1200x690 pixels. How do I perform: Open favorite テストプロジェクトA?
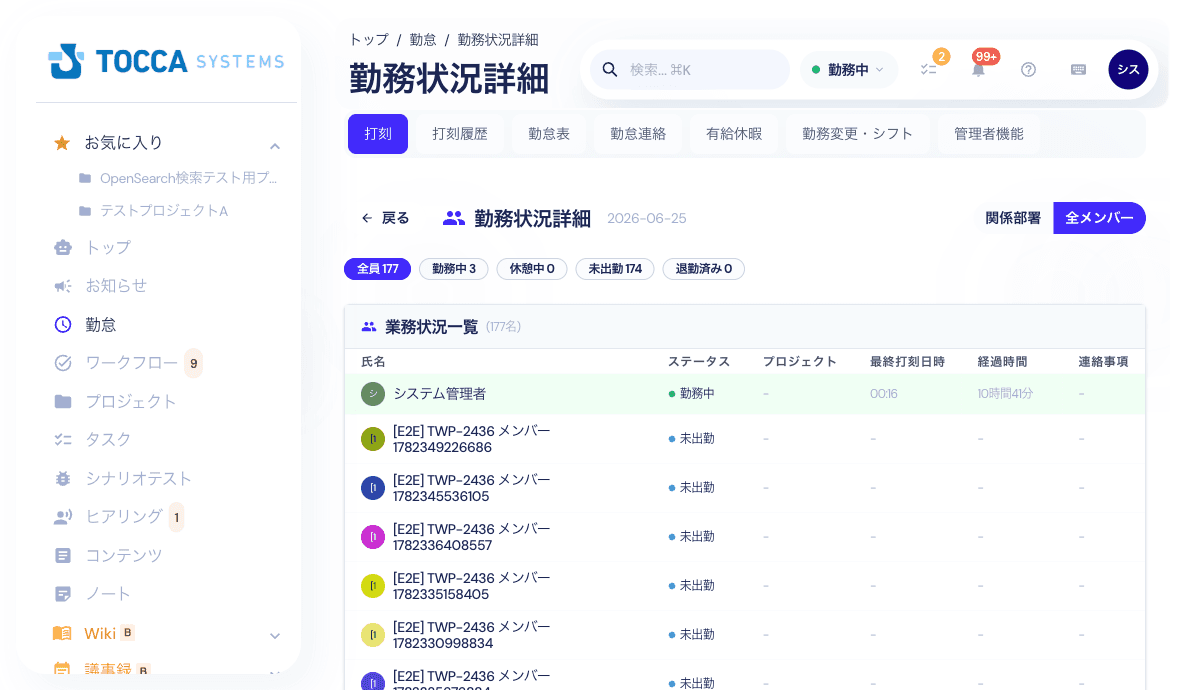tap(164, 211)
